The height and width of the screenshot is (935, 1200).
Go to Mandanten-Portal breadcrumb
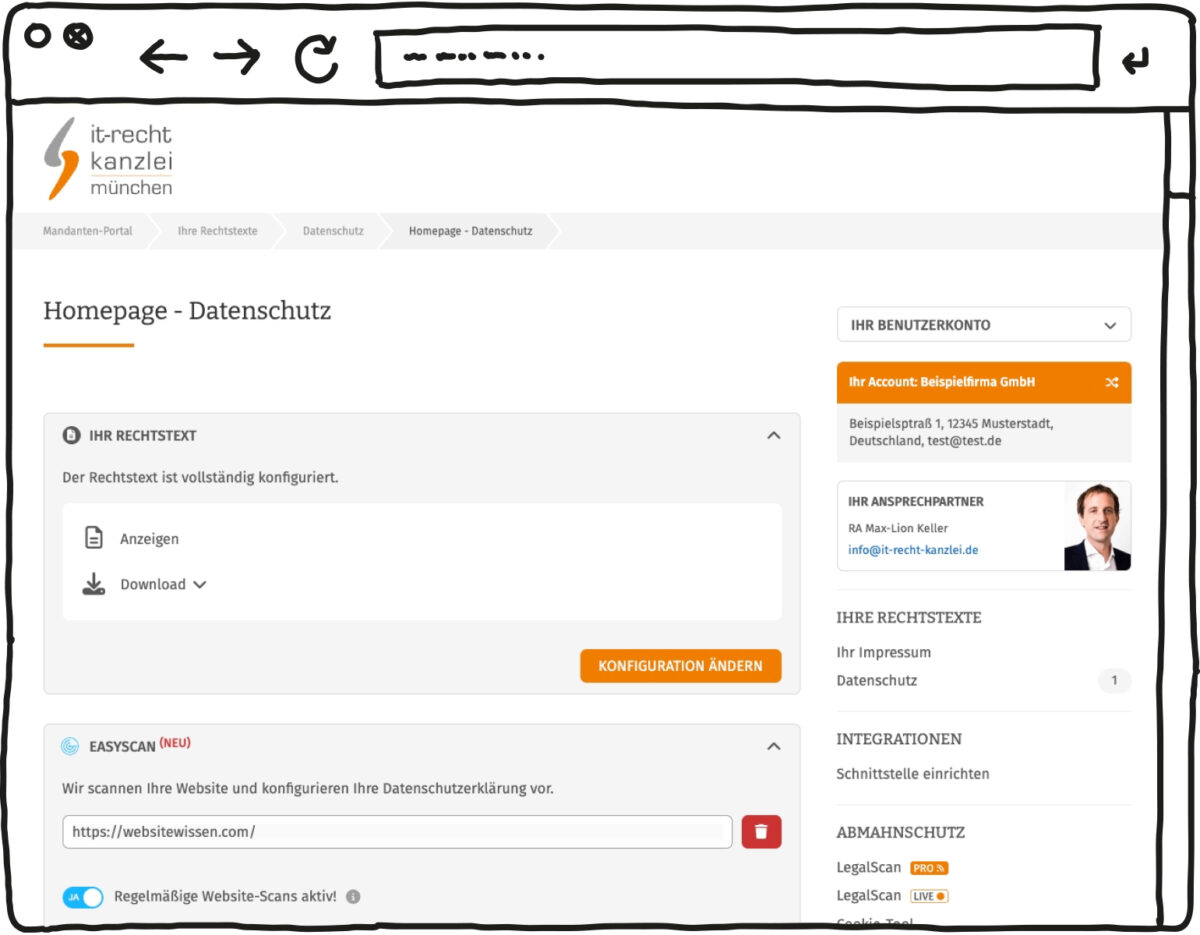coord(87,231)
